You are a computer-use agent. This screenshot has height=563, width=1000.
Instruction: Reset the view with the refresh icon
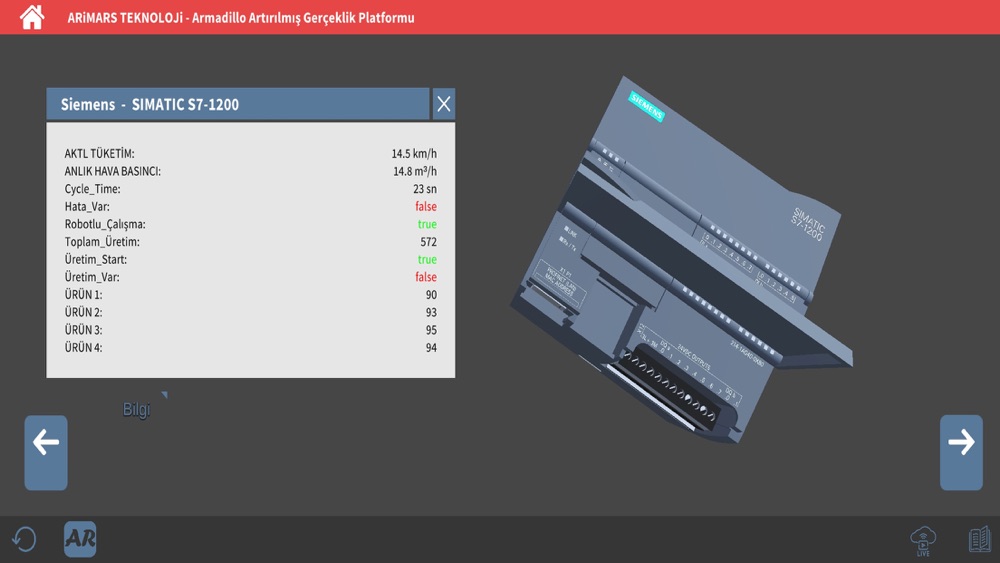[x=24, y=539]
